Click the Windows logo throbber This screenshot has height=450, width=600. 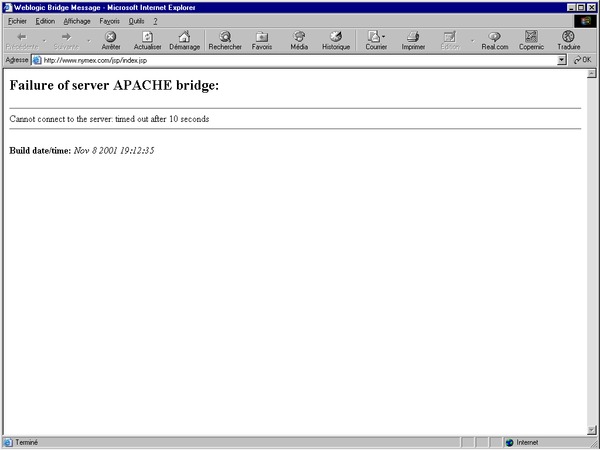coord(585,21)
